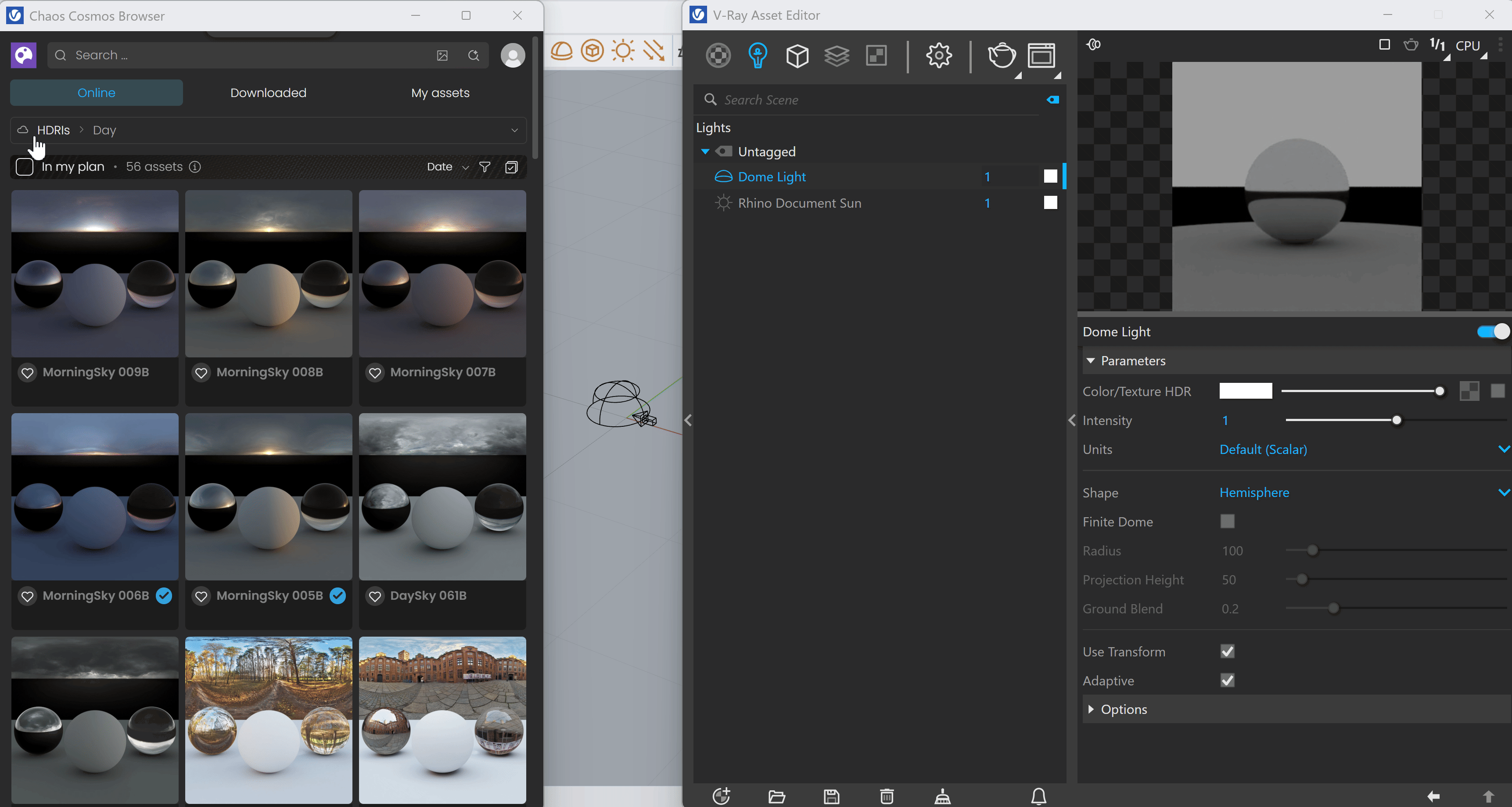Expand the HDRIs category path dropdown
Image resolution: width=1512 pixels, height=807 pixels.
click(514, 130)
